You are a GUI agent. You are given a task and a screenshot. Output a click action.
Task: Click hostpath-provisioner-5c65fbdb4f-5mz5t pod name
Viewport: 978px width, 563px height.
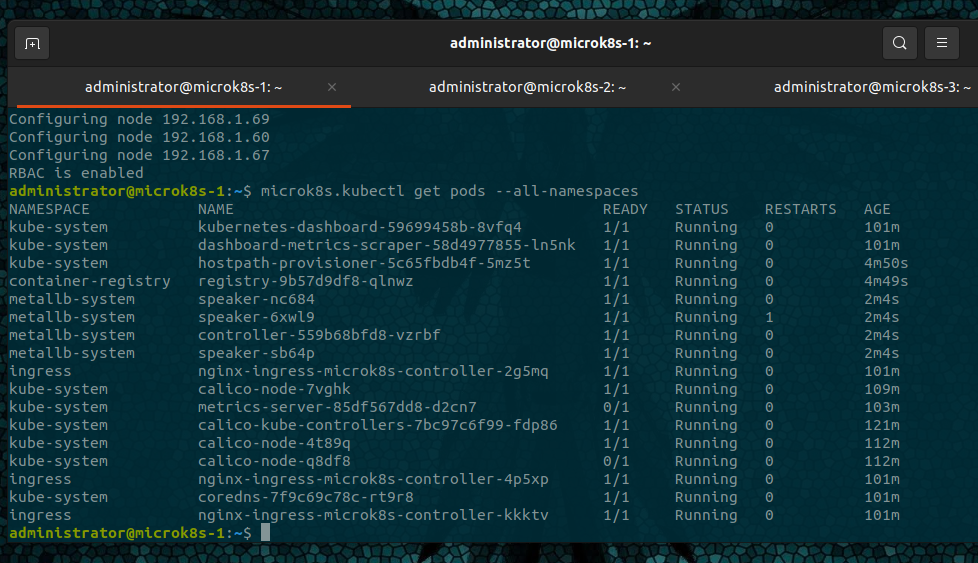coord(364,263)
